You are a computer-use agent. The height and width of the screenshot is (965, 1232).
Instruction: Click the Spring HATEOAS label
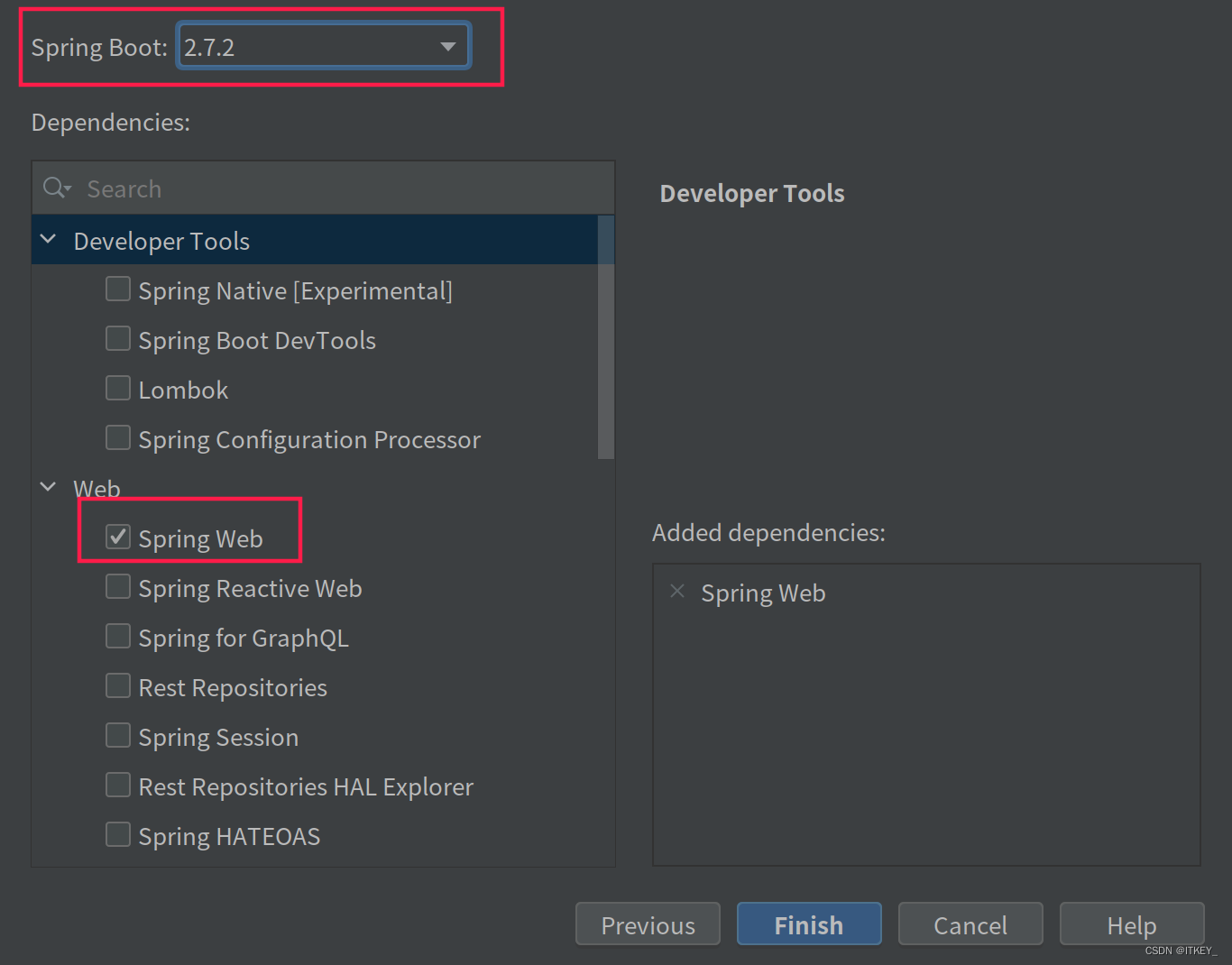(x=229, y=837)
